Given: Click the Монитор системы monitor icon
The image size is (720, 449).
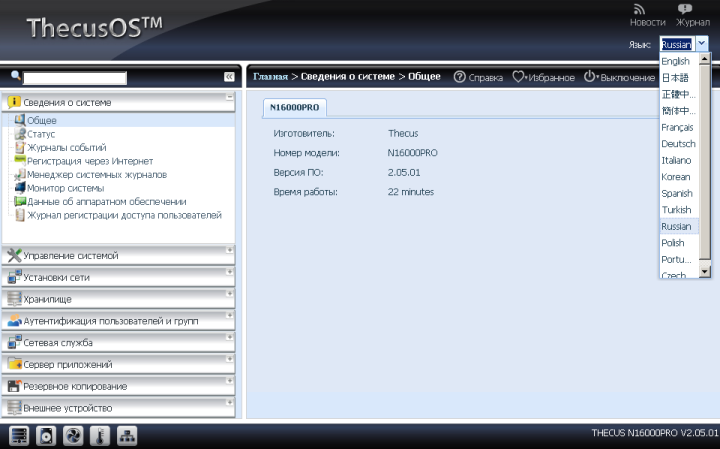Looking at the screenshot, I should [x=20, y=188].
